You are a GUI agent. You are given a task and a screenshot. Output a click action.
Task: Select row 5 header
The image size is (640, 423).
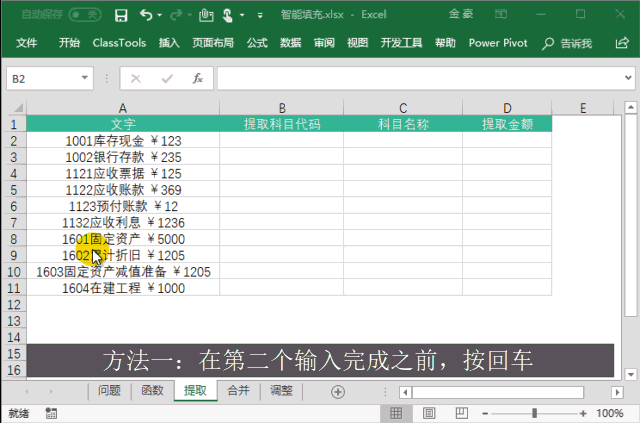tap(14, 190)
